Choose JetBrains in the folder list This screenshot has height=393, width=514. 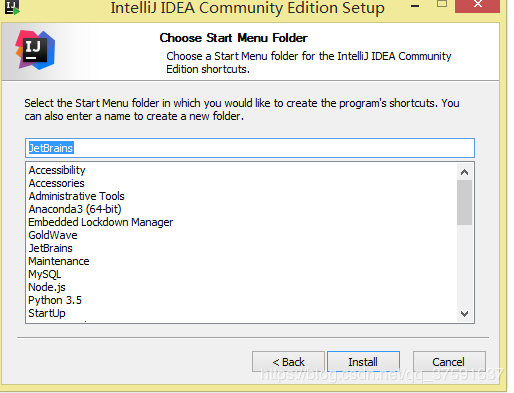pyautogui.click(x=50, y=248)
